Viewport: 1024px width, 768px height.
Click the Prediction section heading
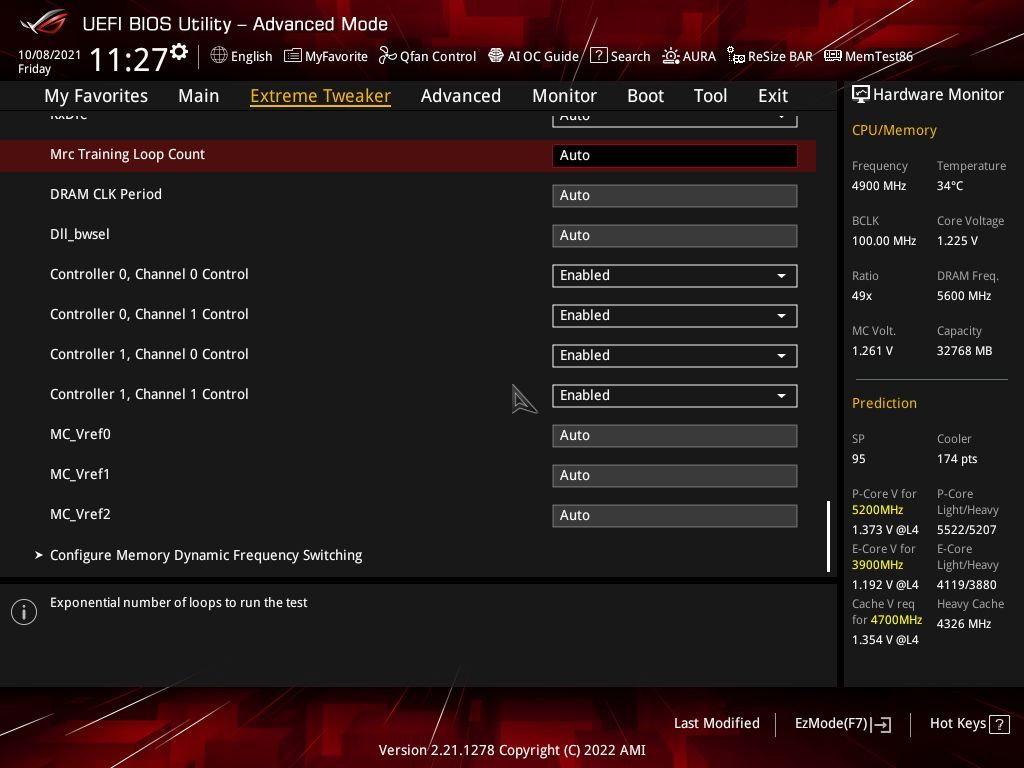pyautogui.click(x=884, y=403)
